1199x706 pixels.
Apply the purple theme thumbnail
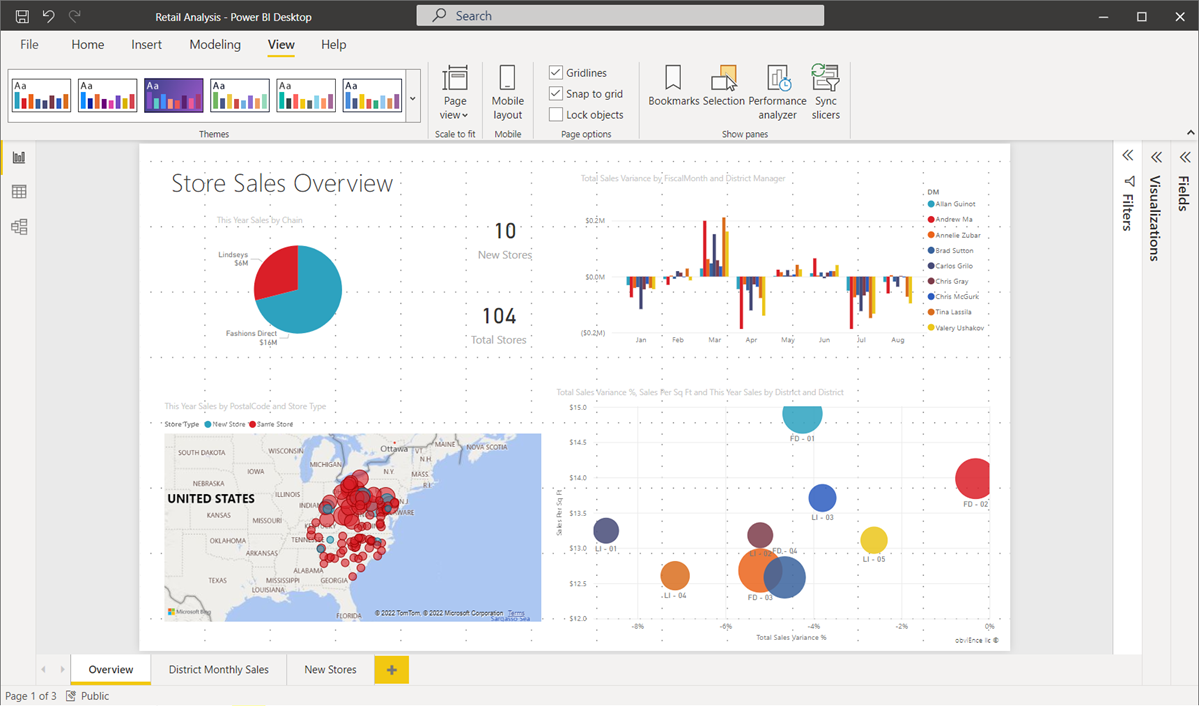(x=173, y=95)
